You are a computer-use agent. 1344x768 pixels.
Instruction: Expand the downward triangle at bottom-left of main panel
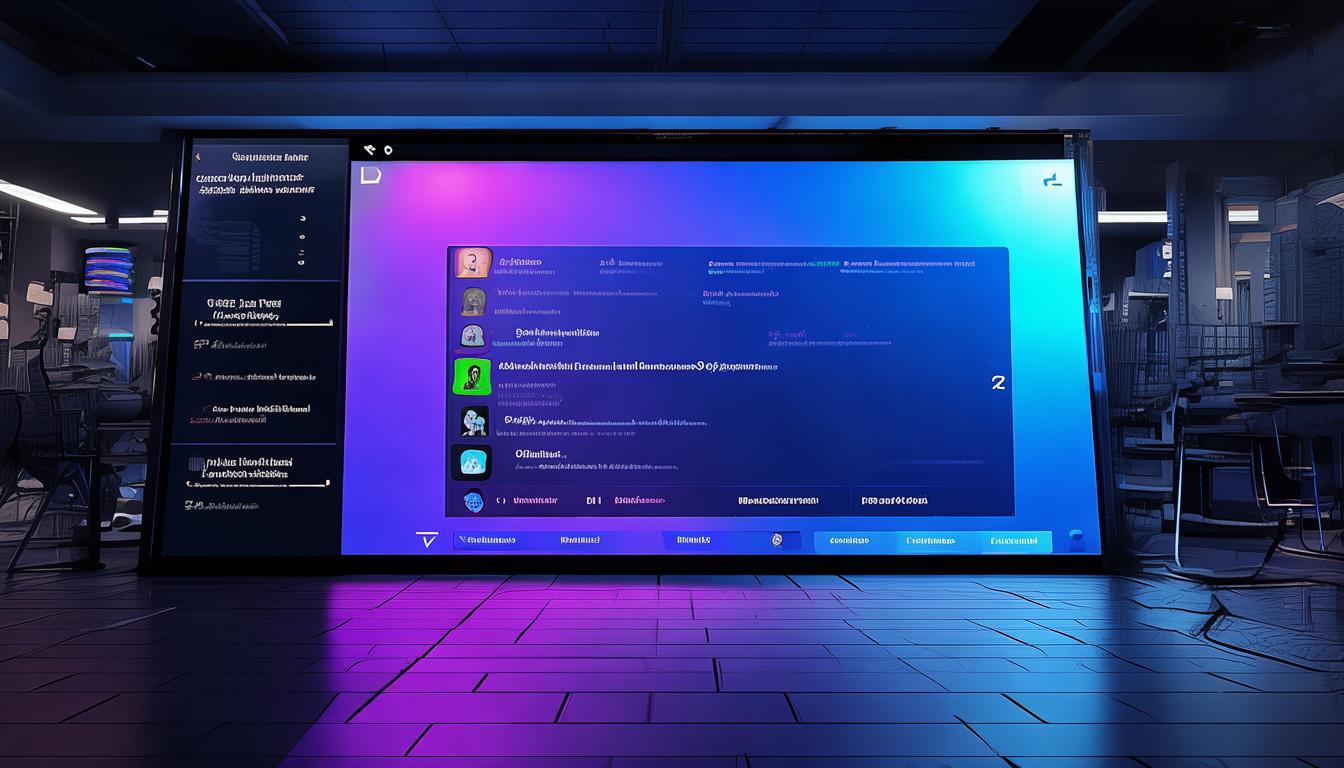tap(427, 540)
